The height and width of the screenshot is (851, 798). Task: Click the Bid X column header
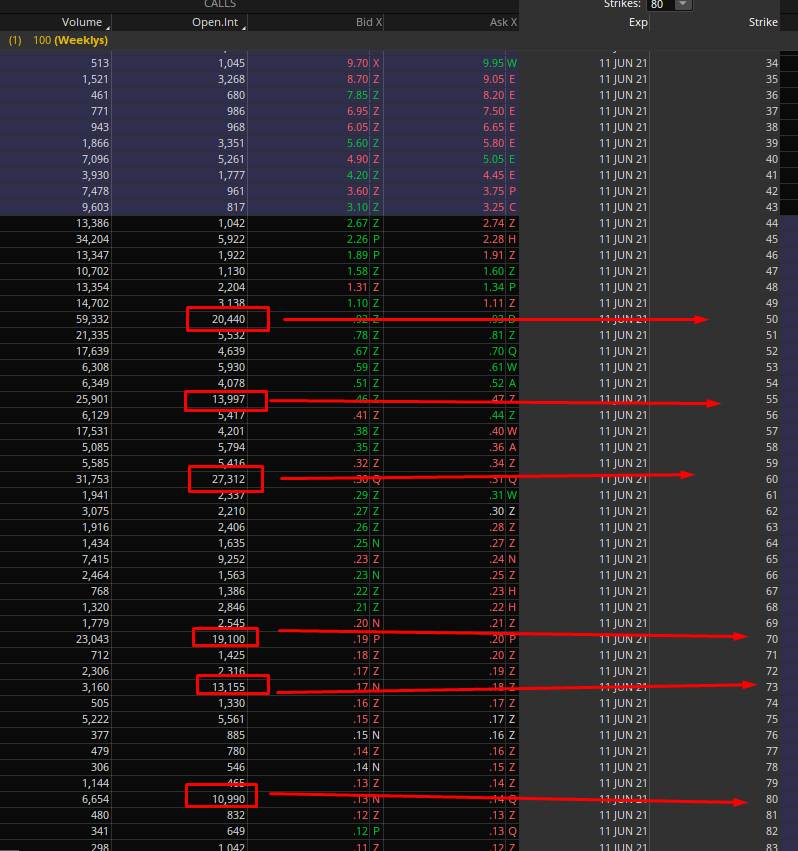tap(369, 22)
